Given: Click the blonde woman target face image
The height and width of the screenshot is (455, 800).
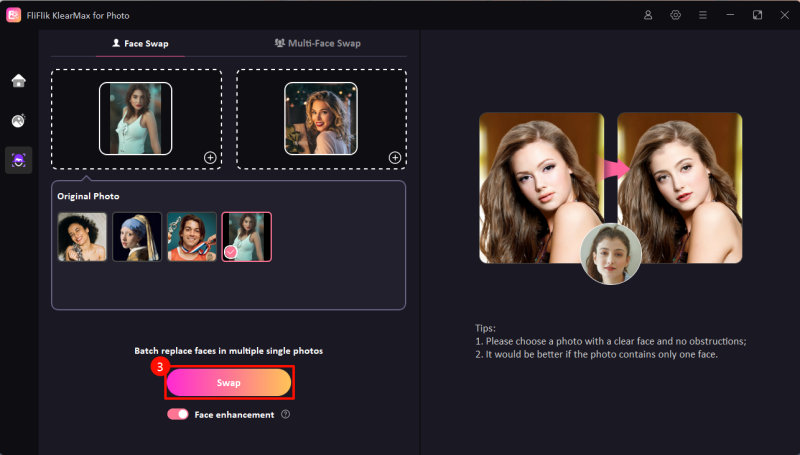Looking at the screenshot, I should tap(320, 118).
